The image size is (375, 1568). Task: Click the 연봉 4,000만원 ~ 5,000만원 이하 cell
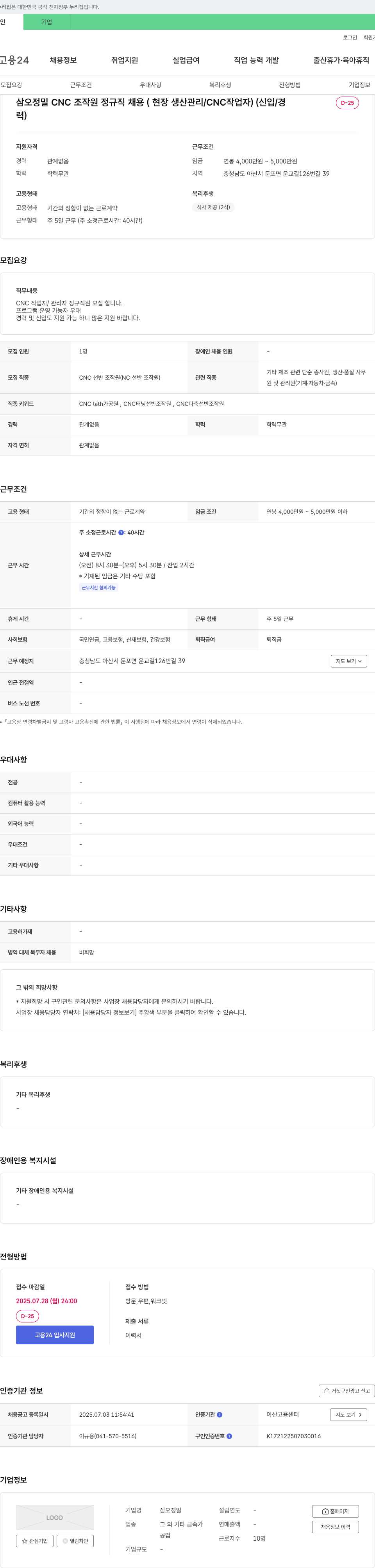click(307, 512)
